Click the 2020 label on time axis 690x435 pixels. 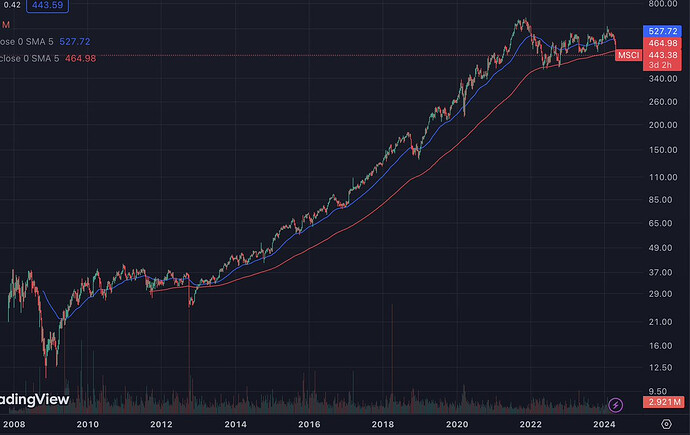point(457,425)
